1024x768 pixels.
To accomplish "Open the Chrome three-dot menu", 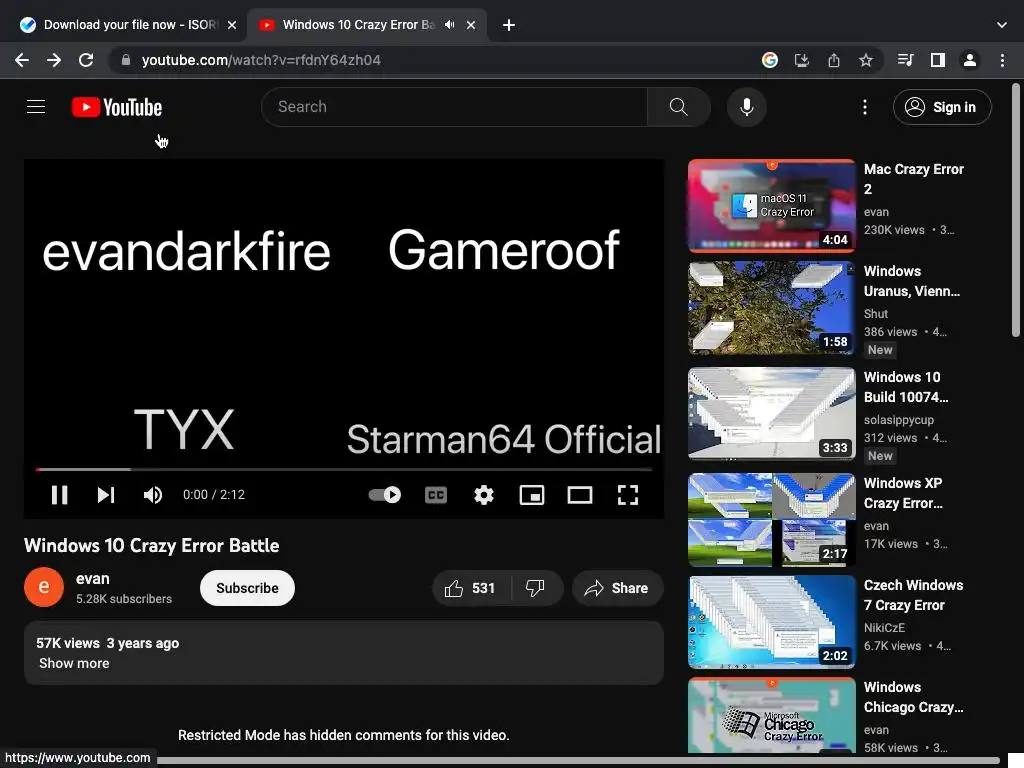I will click(x=1002, y=60).
